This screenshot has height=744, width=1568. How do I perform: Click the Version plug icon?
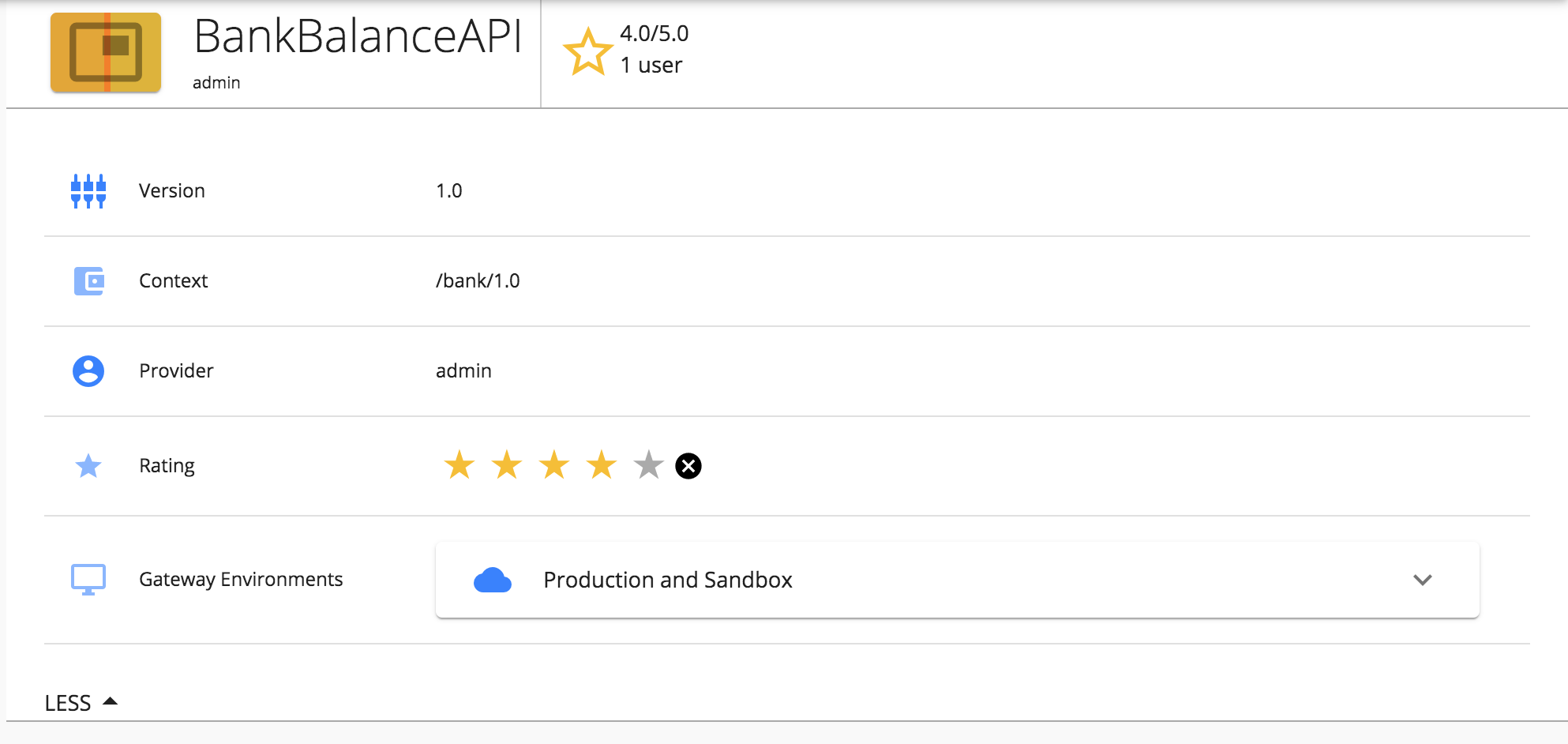88,191
